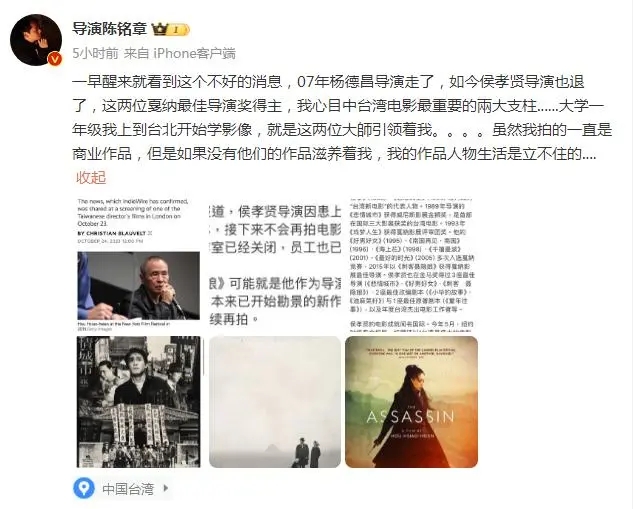Open username link 导演陈铭章

(x=109, y=29)
